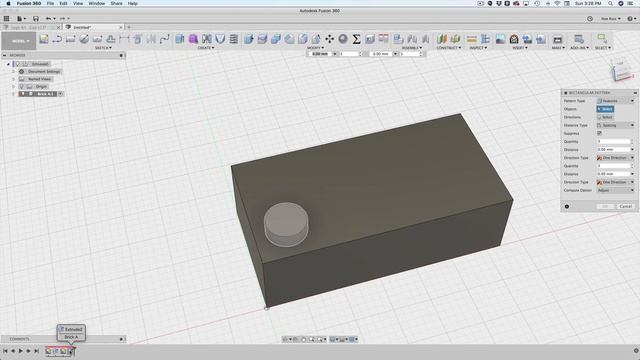Click the Select tool icon
The width and height of the screenshot is (640, 360).
(x=602, y=39)
